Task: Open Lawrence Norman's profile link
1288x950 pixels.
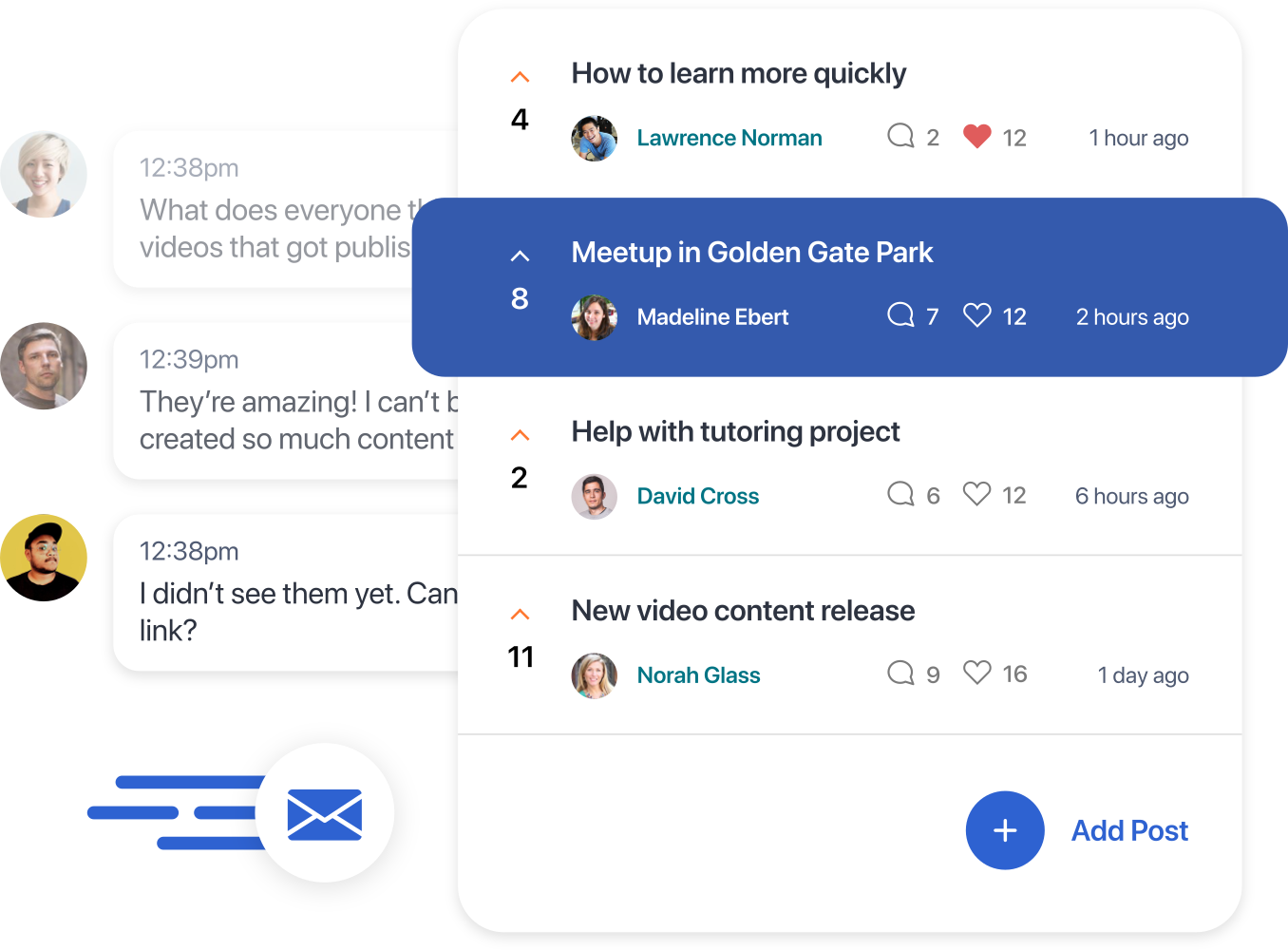Action: 729,138
